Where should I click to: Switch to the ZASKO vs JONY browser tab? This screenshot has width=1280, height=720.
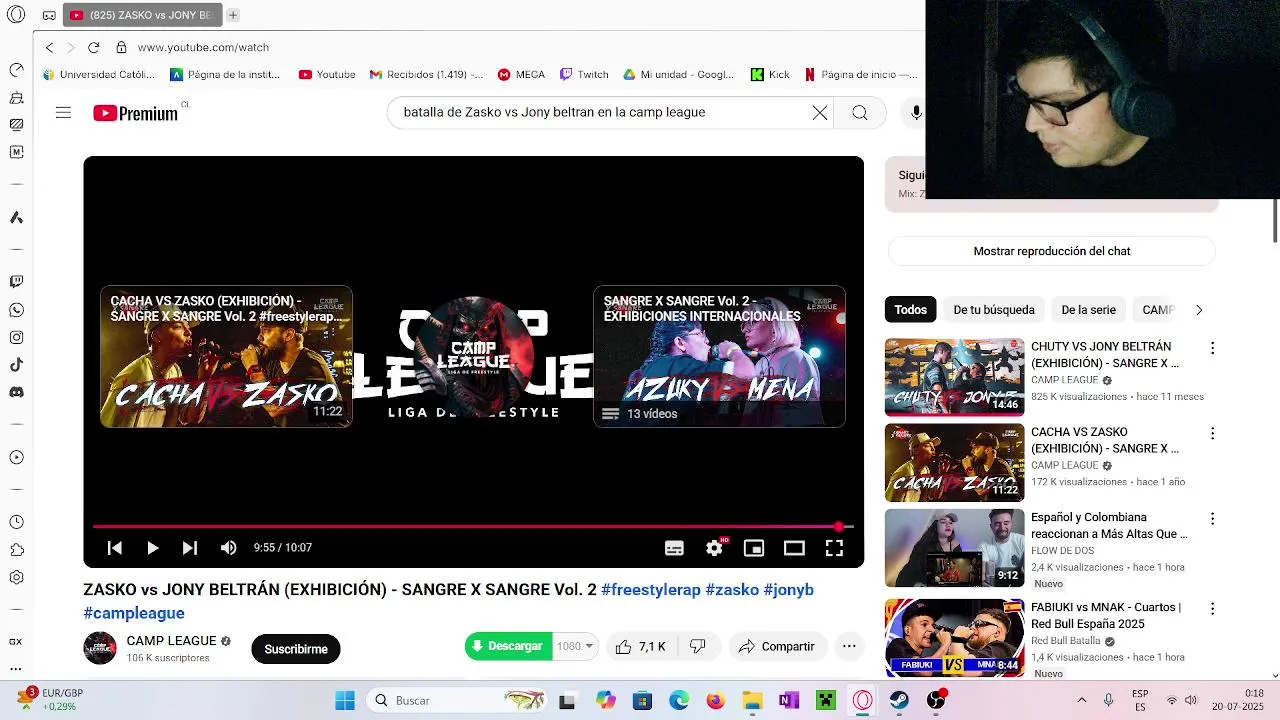(142, 15)
